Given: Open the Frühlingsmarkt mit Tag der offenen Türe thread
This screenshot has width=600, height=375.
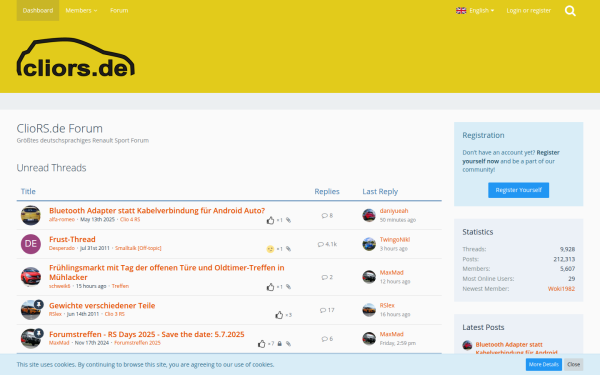Looking at the screenshot, I should pyautogui.click(x=166, y=272).
